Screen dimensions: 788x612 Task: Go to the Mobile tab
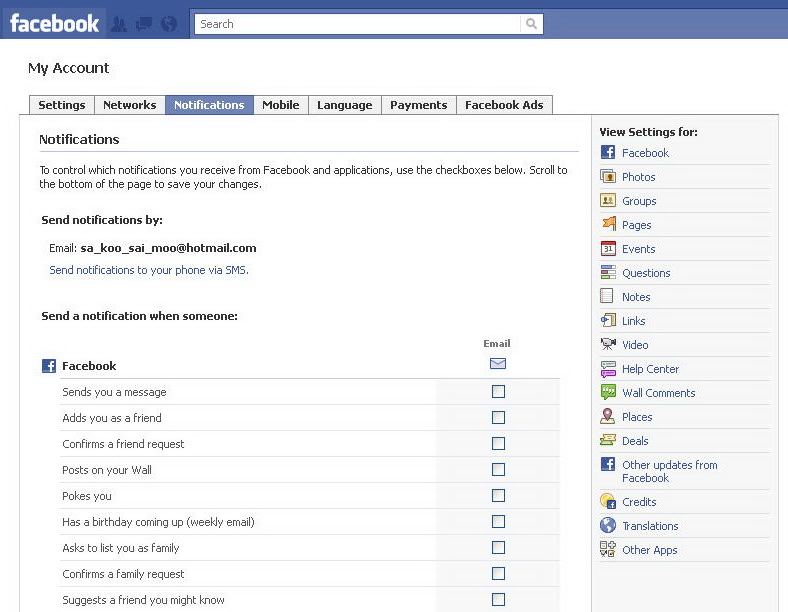point(281,105)
